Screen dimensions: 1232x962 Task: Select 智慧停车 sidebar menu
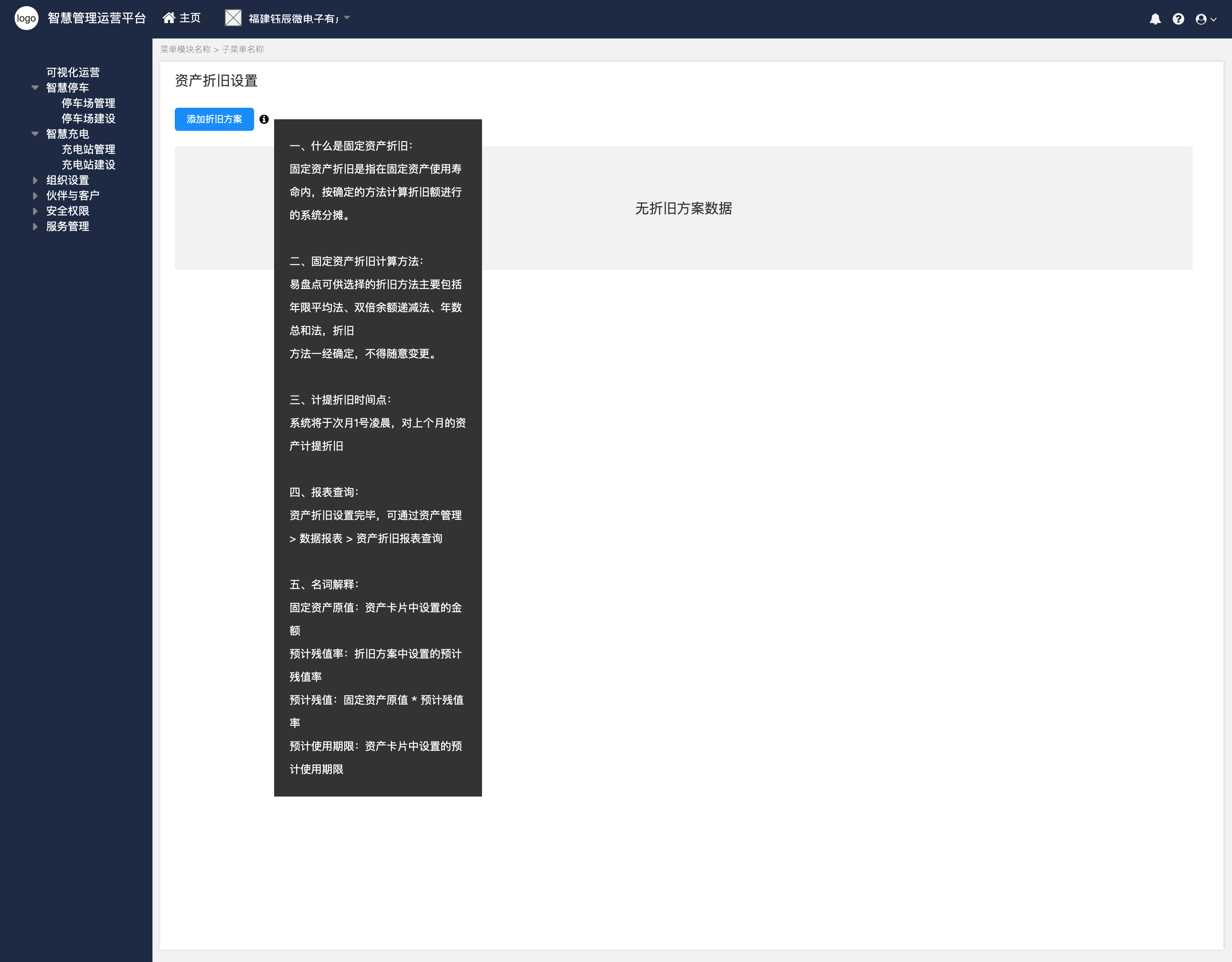[x=67, y=88]
